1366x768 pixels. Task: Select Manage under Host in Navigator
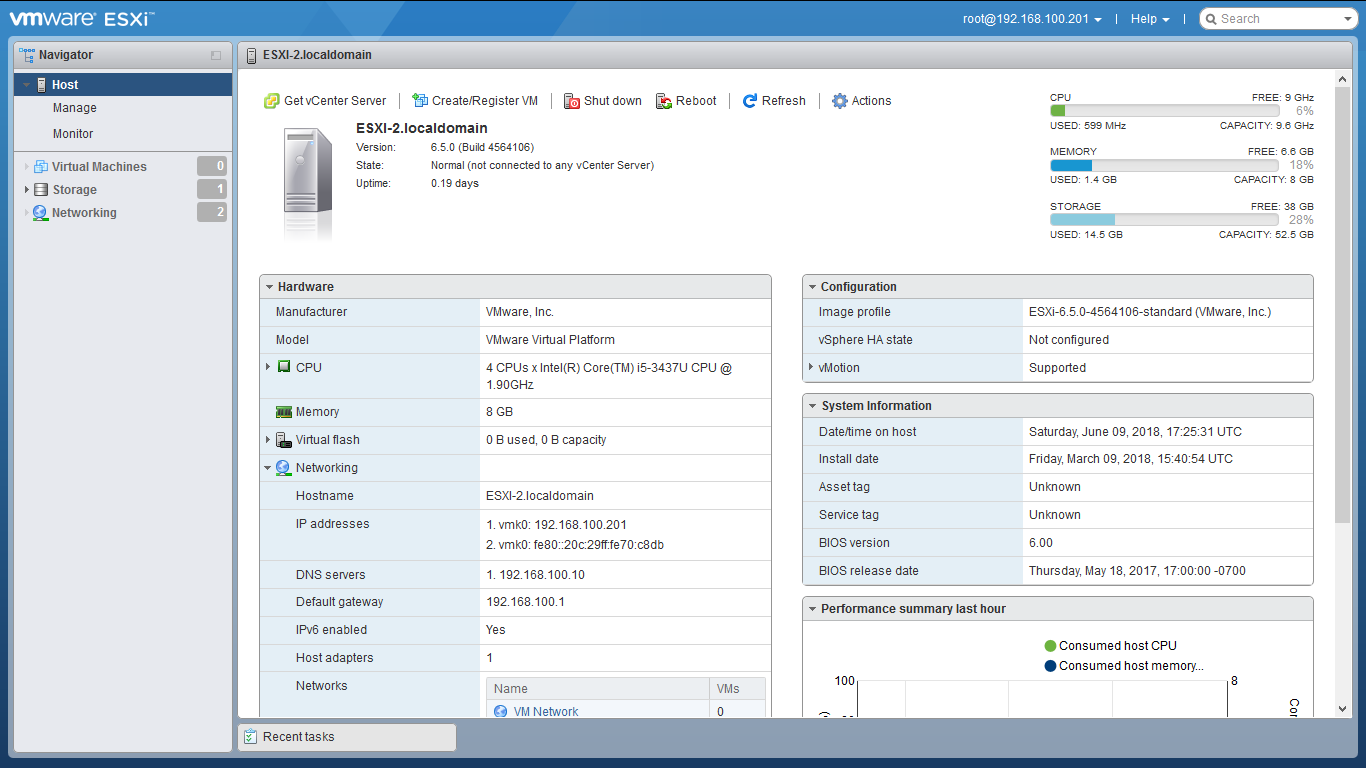tap(75, 108)
